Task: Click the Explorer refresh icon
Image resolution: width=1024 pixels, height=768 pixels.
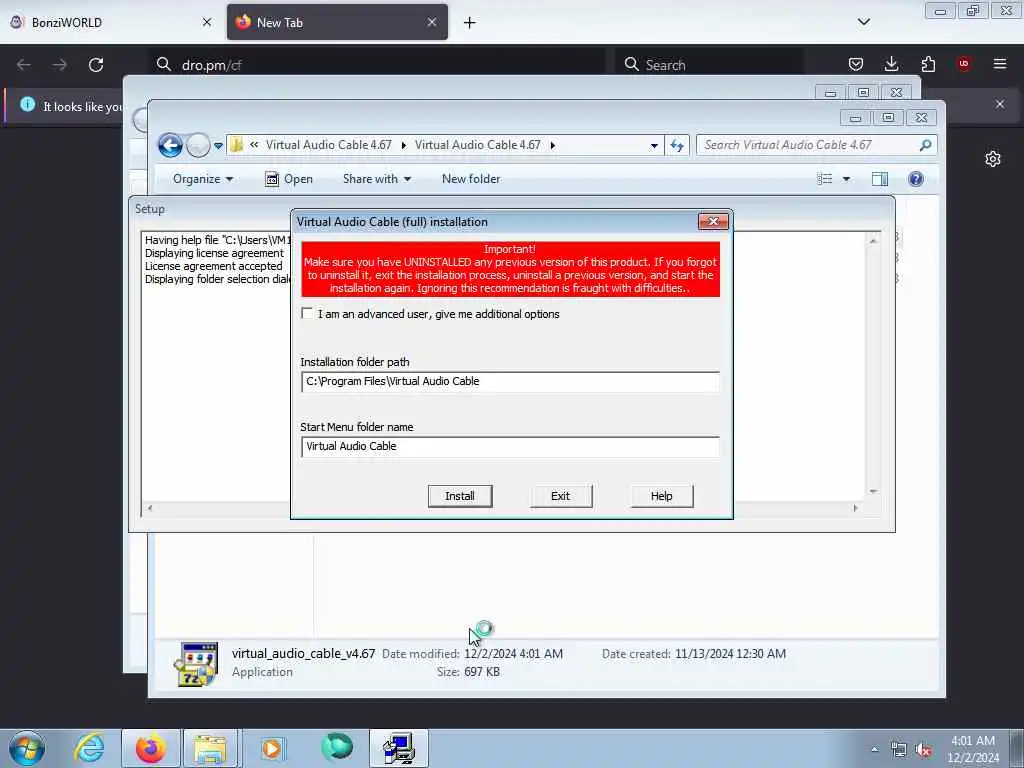Action: coord(677,146)
